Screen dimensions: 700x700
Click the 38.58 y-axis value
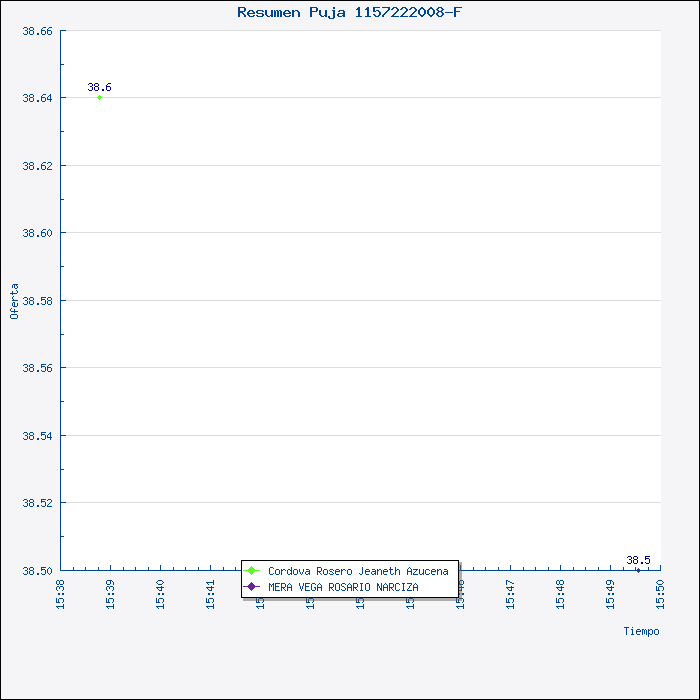point(37,300)
